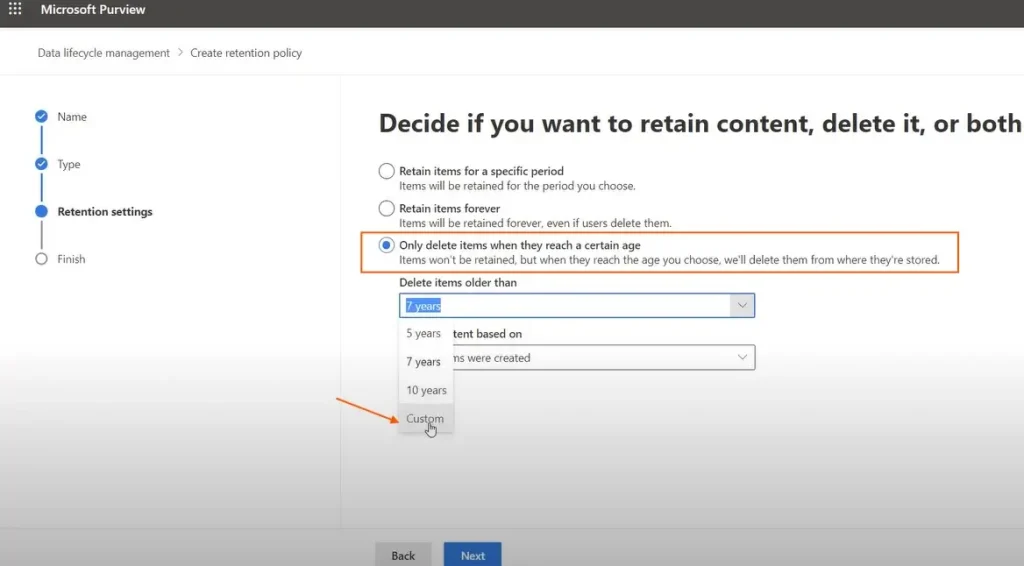Screen dimensions: 1024x566
Task: Click the Back button
Action: click(x=403, y=555)
